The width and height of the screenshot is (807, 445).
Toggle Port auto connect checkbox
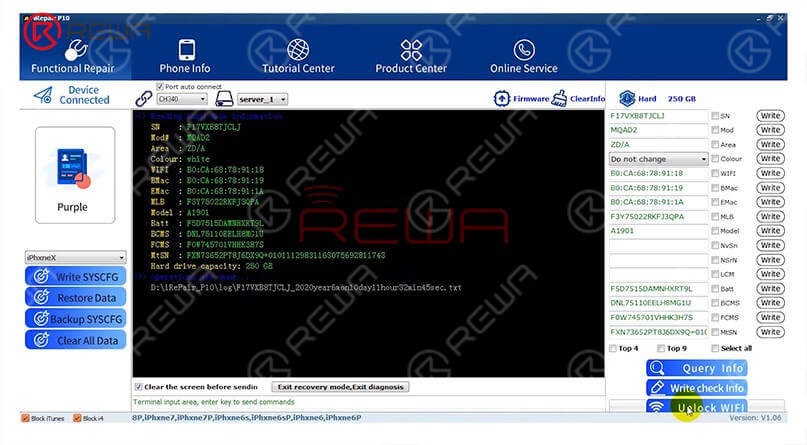[x=160, y=86]
